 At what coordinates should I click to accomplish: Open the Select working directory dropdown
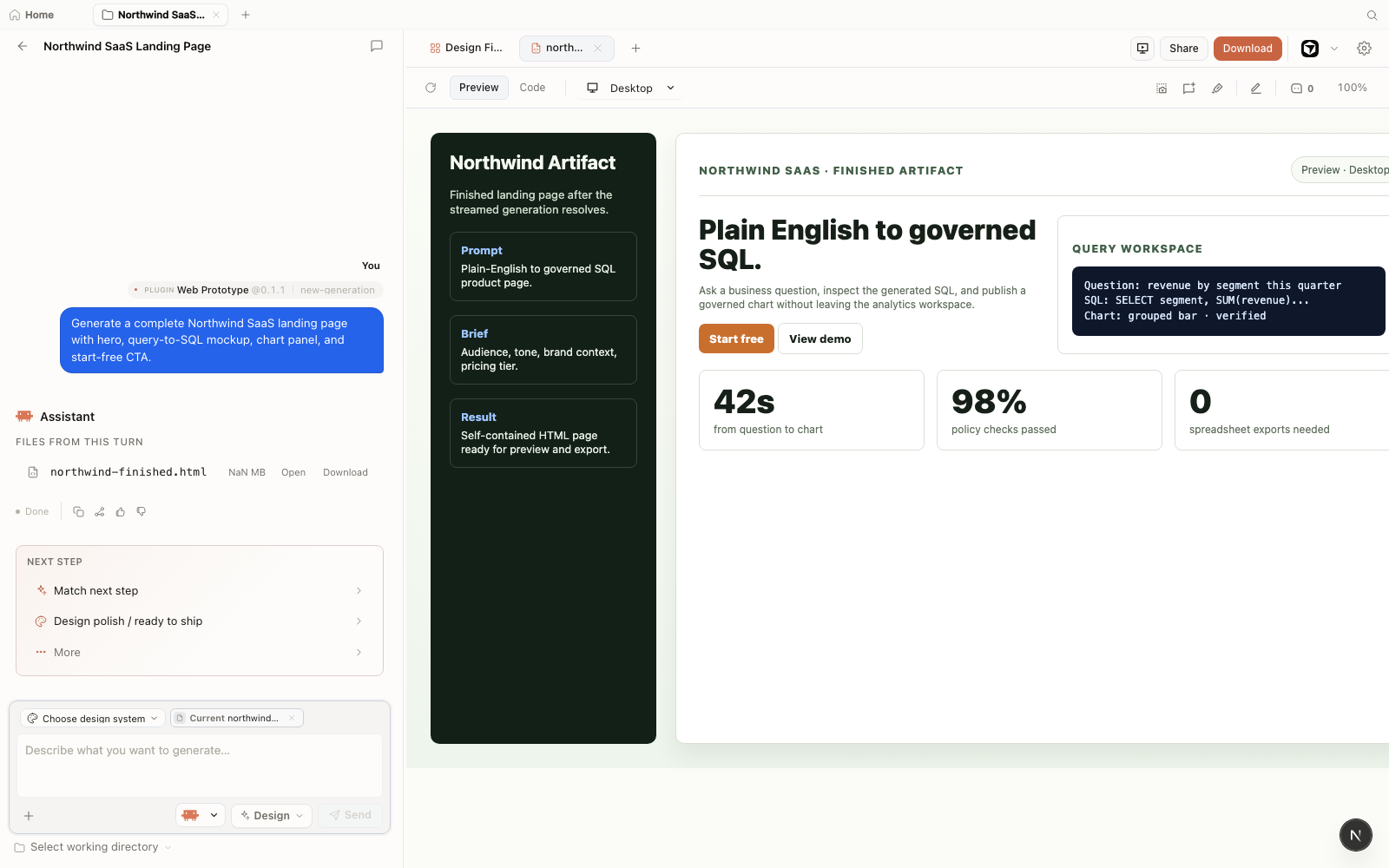[93, 847]
